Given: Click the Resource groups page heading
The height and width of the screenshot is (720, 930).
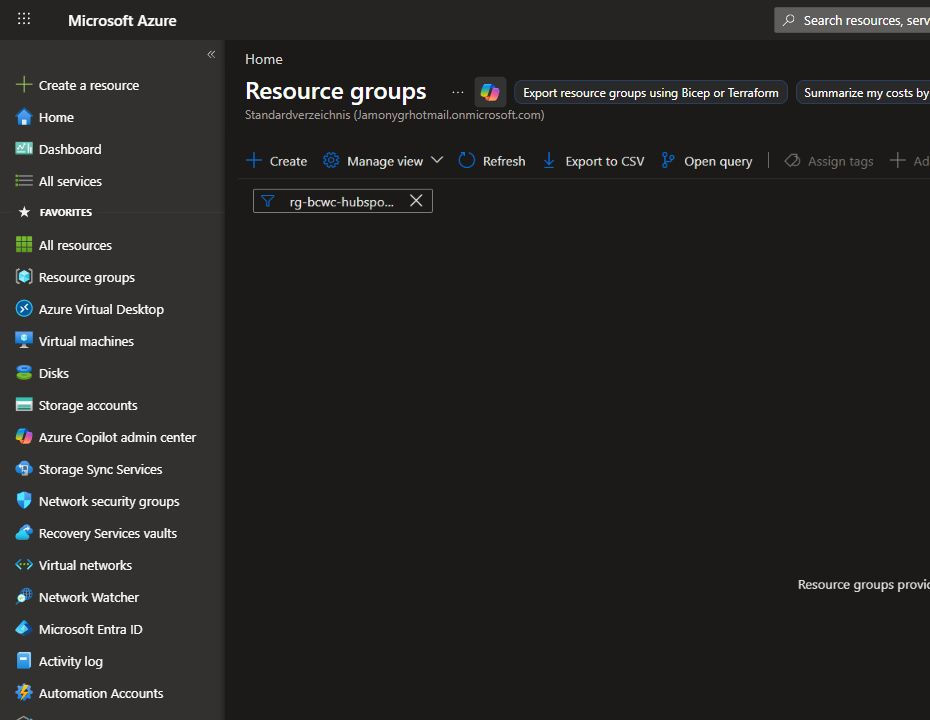Looking at the screenshot, I should point(336,91).
